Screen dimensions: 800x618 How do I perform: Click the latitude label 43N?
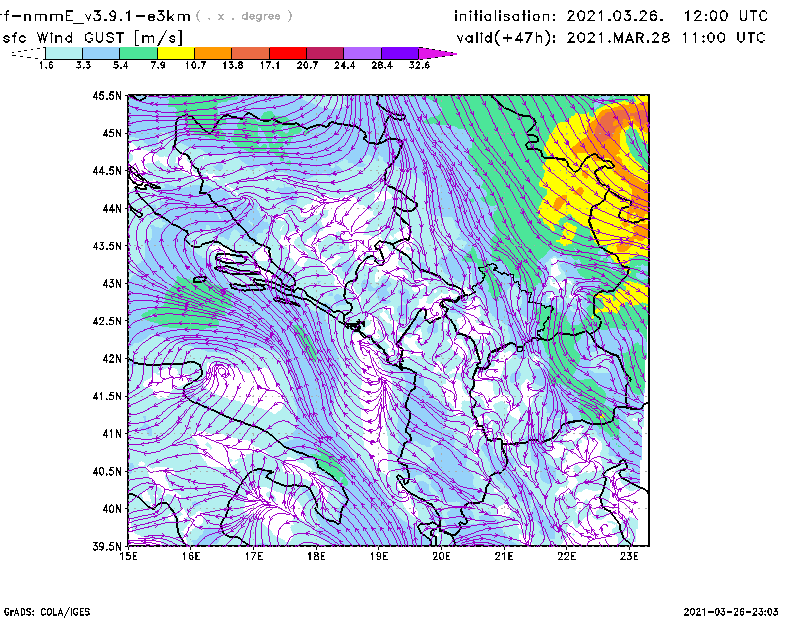[x=112, y=283]
